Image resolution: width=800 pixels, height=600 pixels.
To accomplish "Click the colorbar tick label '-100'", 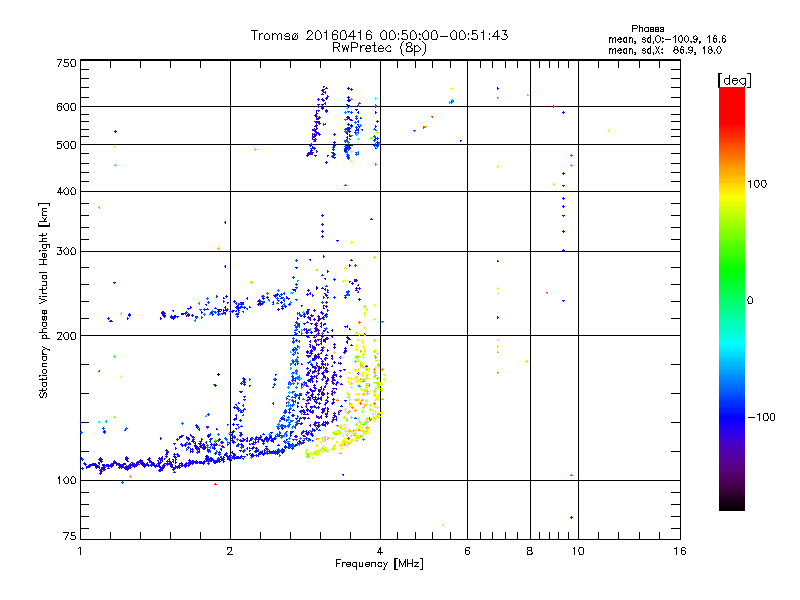I will pos(762,417).
